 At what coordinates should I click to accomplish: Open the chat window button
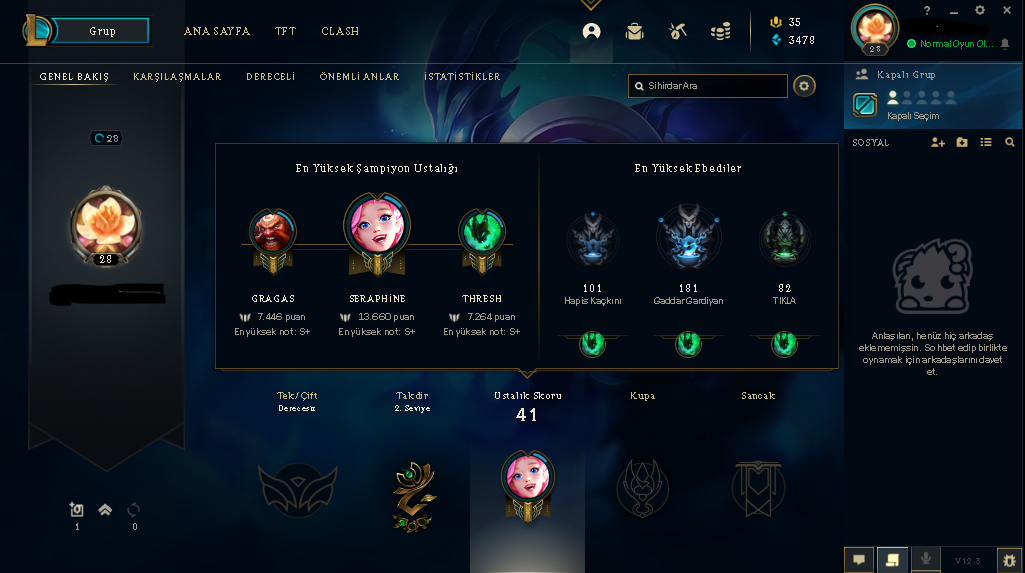point(859,560)
